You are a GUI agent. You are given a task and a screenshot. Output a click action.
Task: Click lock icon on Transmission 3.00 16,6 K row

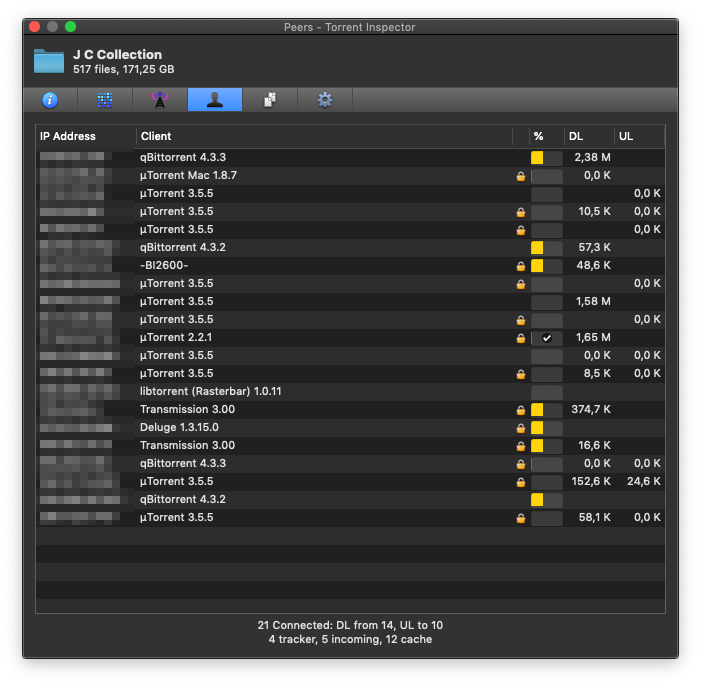point(520,446)
